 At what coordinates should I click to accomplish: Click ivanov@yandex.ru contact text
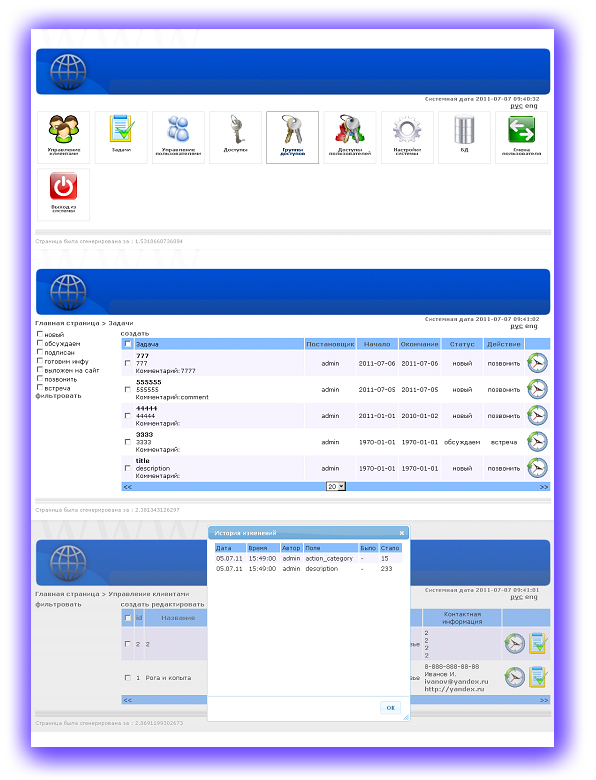click(456, 682)
